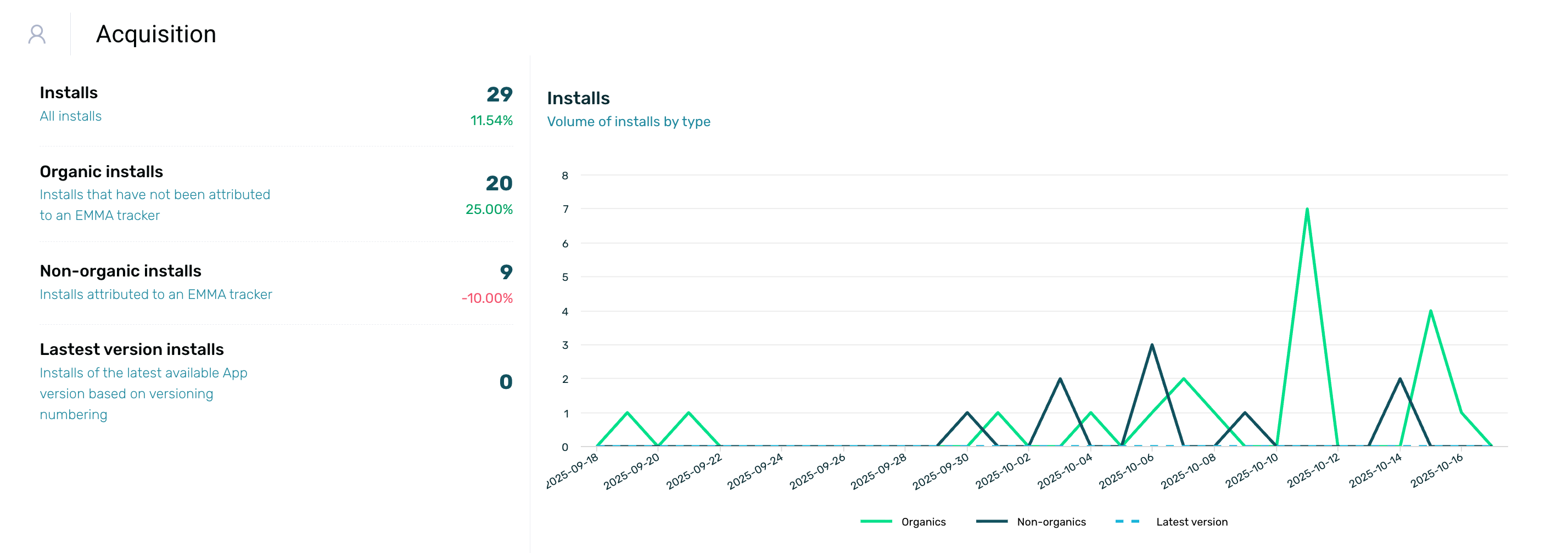The width and height of the screenshot is (1568, 553).
Task: Click the Organic installs value 20
Action: (x=499, y=183)
